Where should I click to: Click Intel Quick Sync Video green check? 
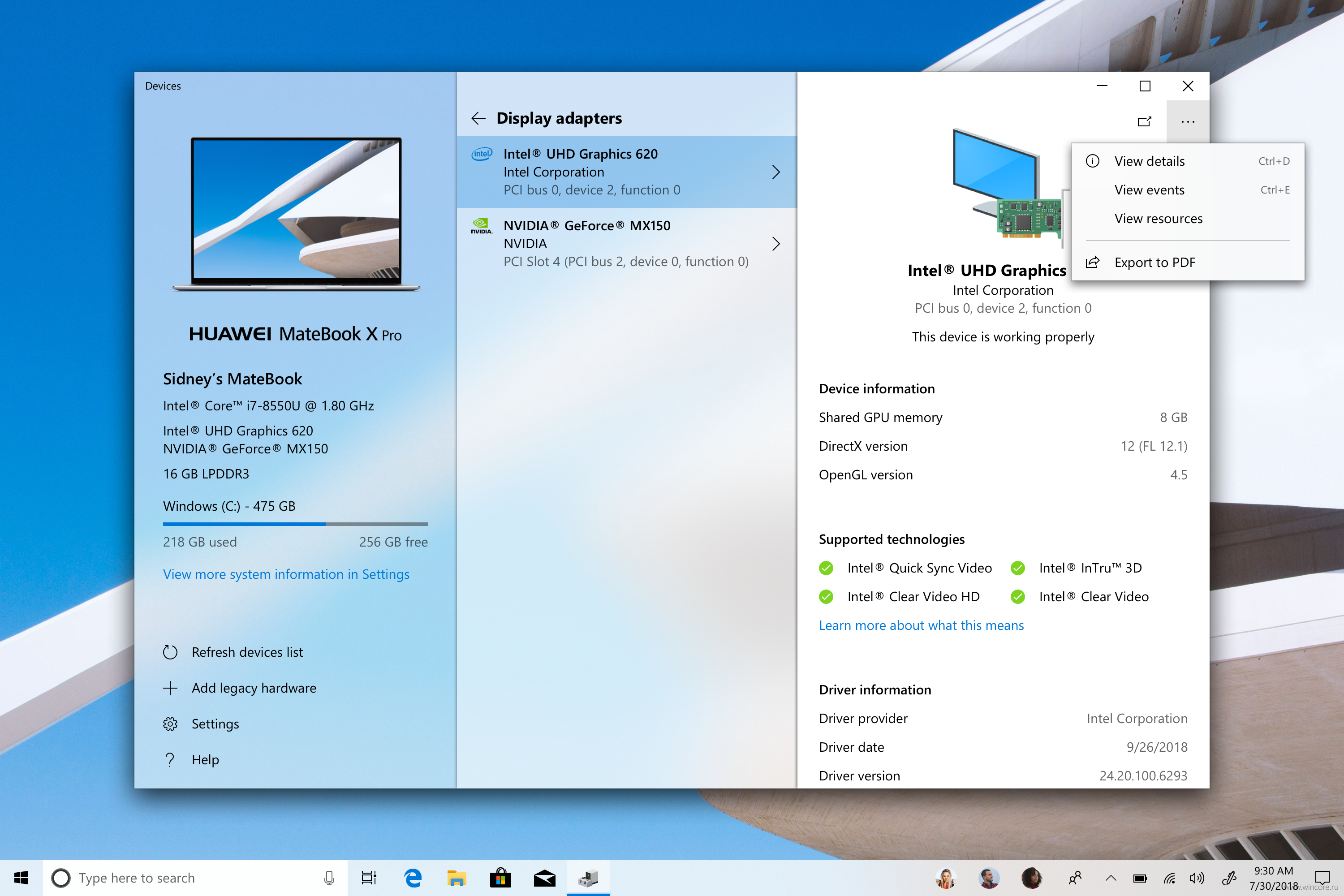[x=826, y=568]
